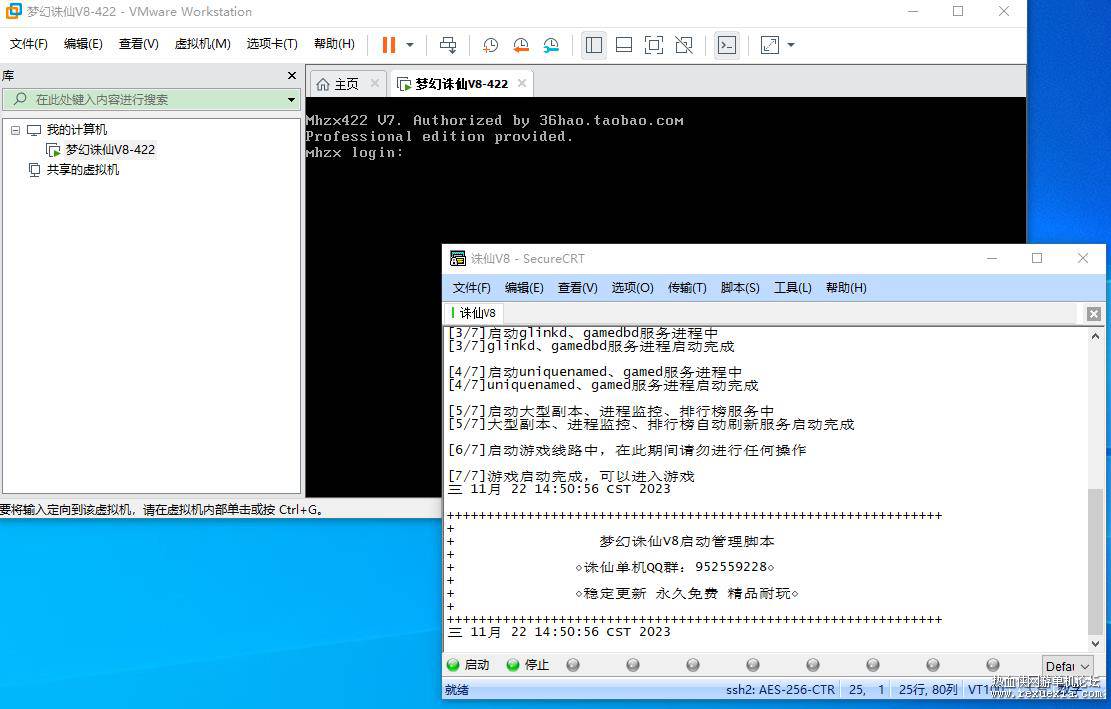Enter full screen mode icon in VMware
Screen dimensions: 1111x709
pos(654,45)
